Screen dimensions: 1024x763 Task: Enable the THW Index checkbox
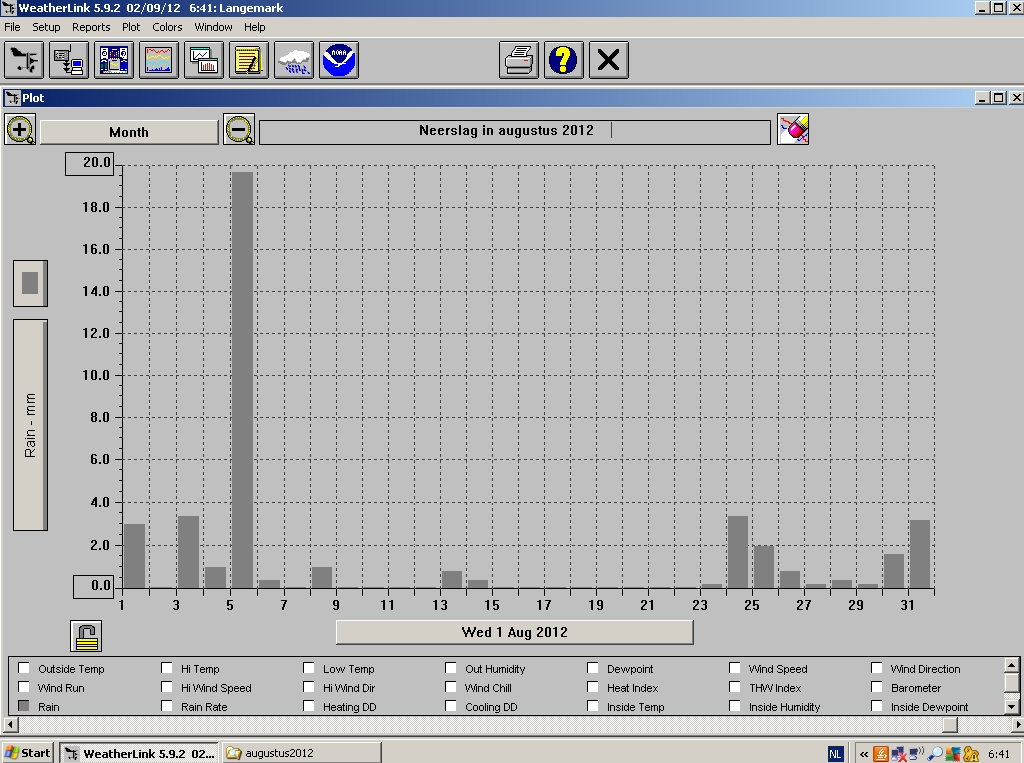[x=735, y=687]
